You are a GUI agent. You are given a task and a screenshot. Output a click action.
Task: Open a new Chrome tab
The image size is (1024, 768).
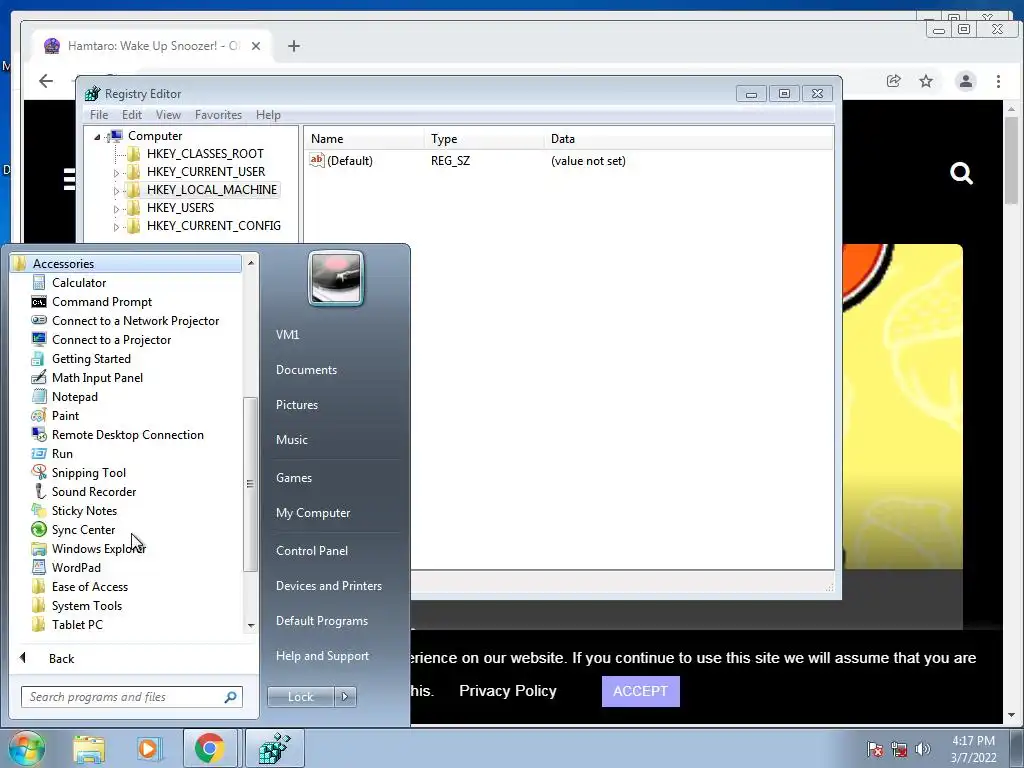[x=294, y=46]
